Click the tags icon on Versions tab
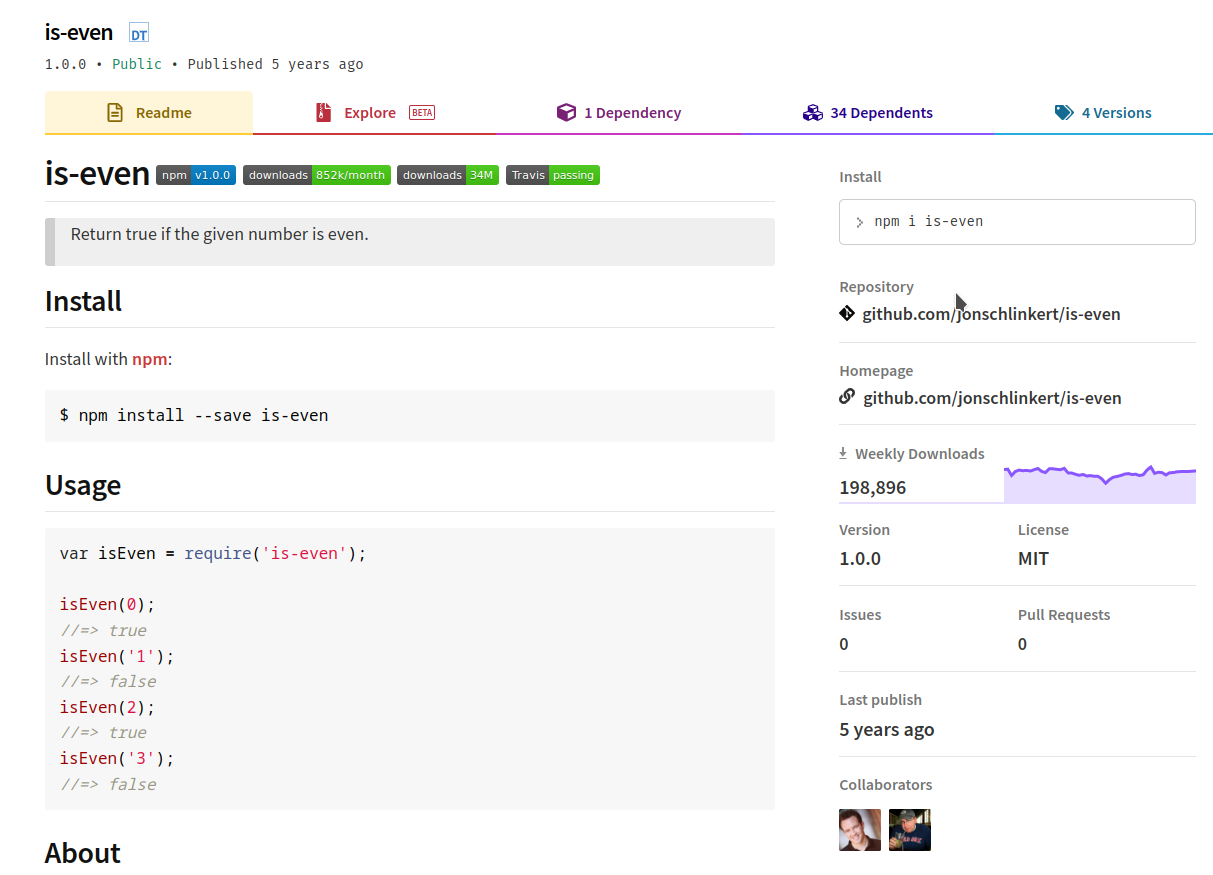The image size is (1213, 875). pos(1064,113)
